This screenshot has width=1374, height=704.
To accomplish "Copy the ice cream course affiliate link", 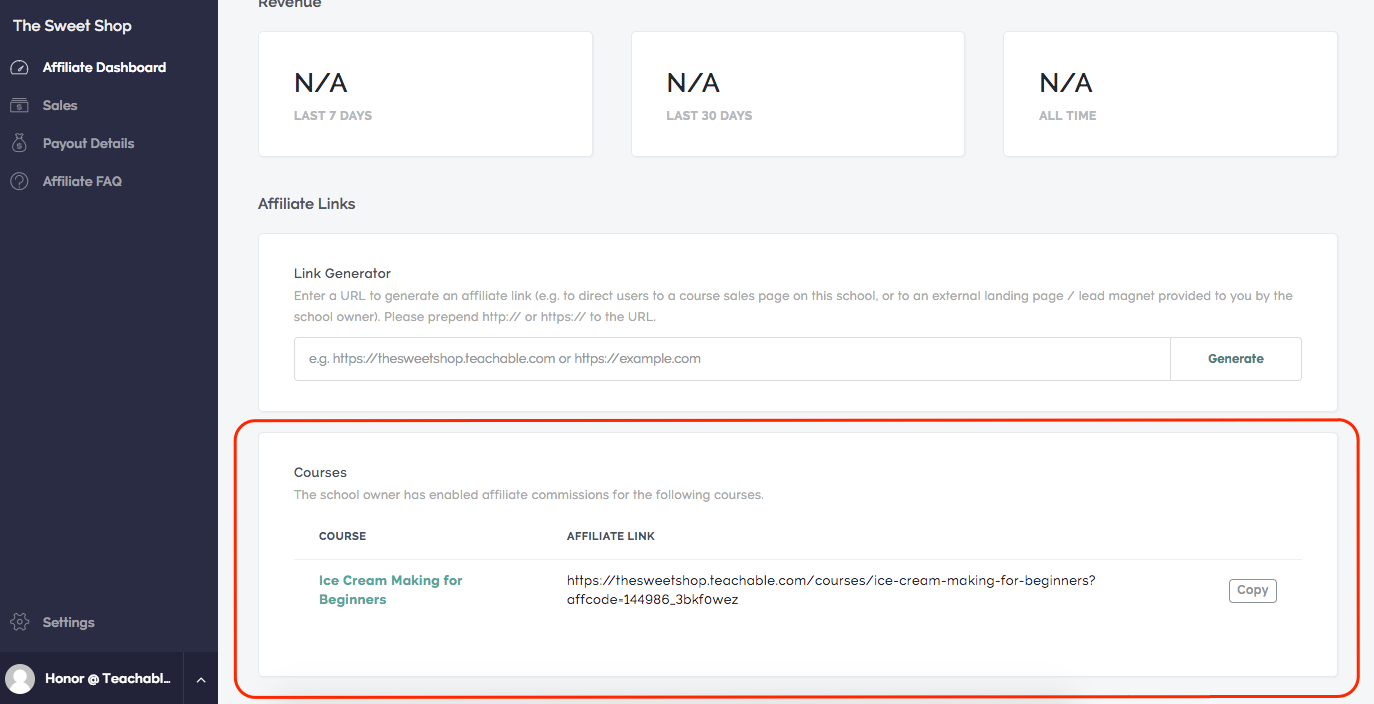I will pos(1252,590).
